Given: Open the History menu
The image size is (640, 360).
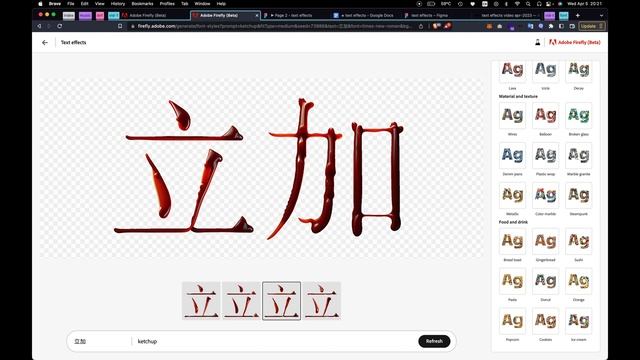Looking at the screenshot, I should (118, 4).
